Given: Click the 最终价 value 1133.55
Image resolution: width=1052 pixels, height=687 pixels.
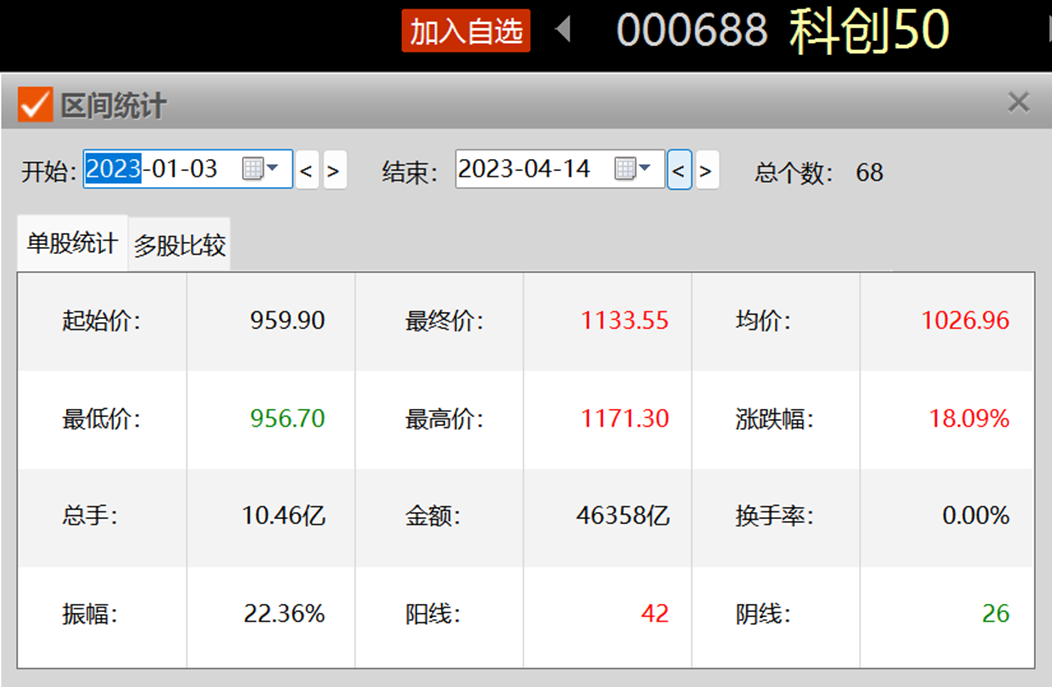Looking at the screenshot, I should point(625,320).
